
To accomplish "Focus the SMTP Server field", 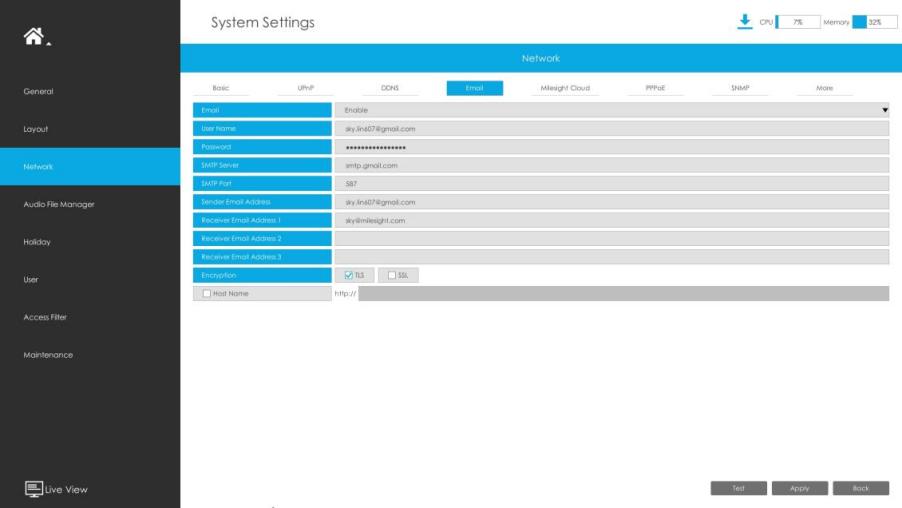I will pos(611,165).
